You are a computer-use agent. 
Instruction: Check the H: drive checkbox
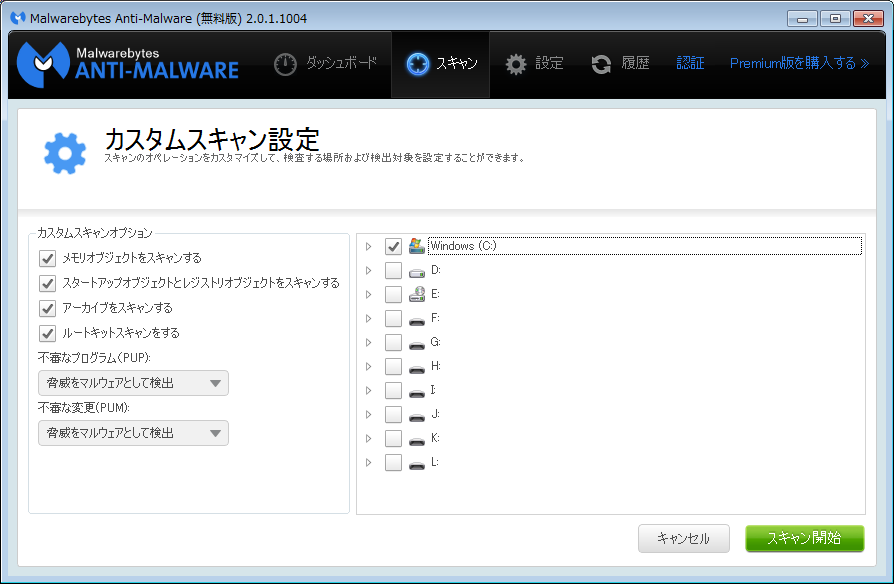pyautogui.click(x=393, y=366)
